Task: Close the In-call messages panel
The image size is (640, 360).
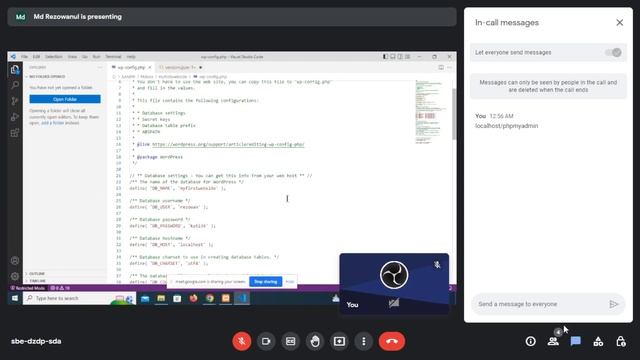Action: point(620,22)
